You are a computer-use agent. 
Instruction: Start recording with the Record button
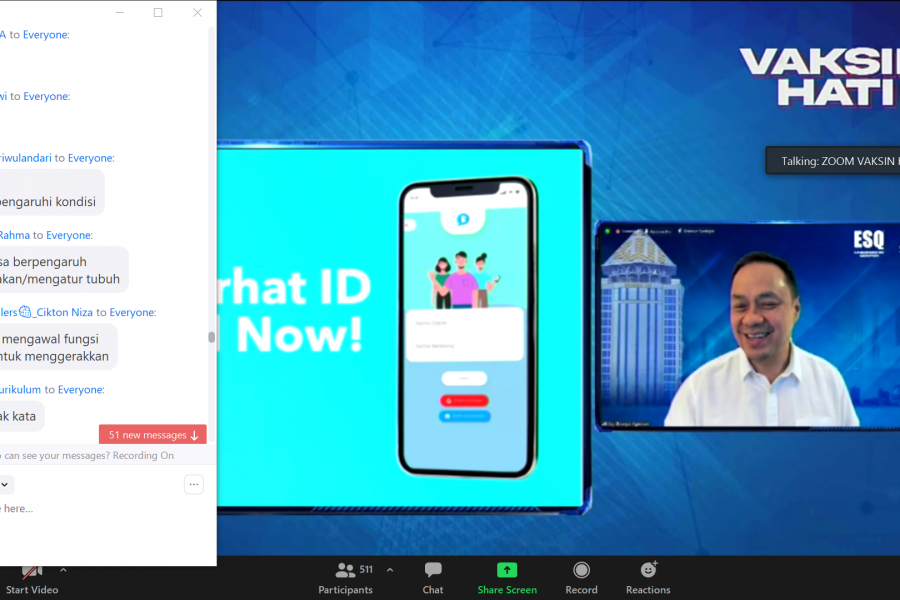[x=581, y=570]
